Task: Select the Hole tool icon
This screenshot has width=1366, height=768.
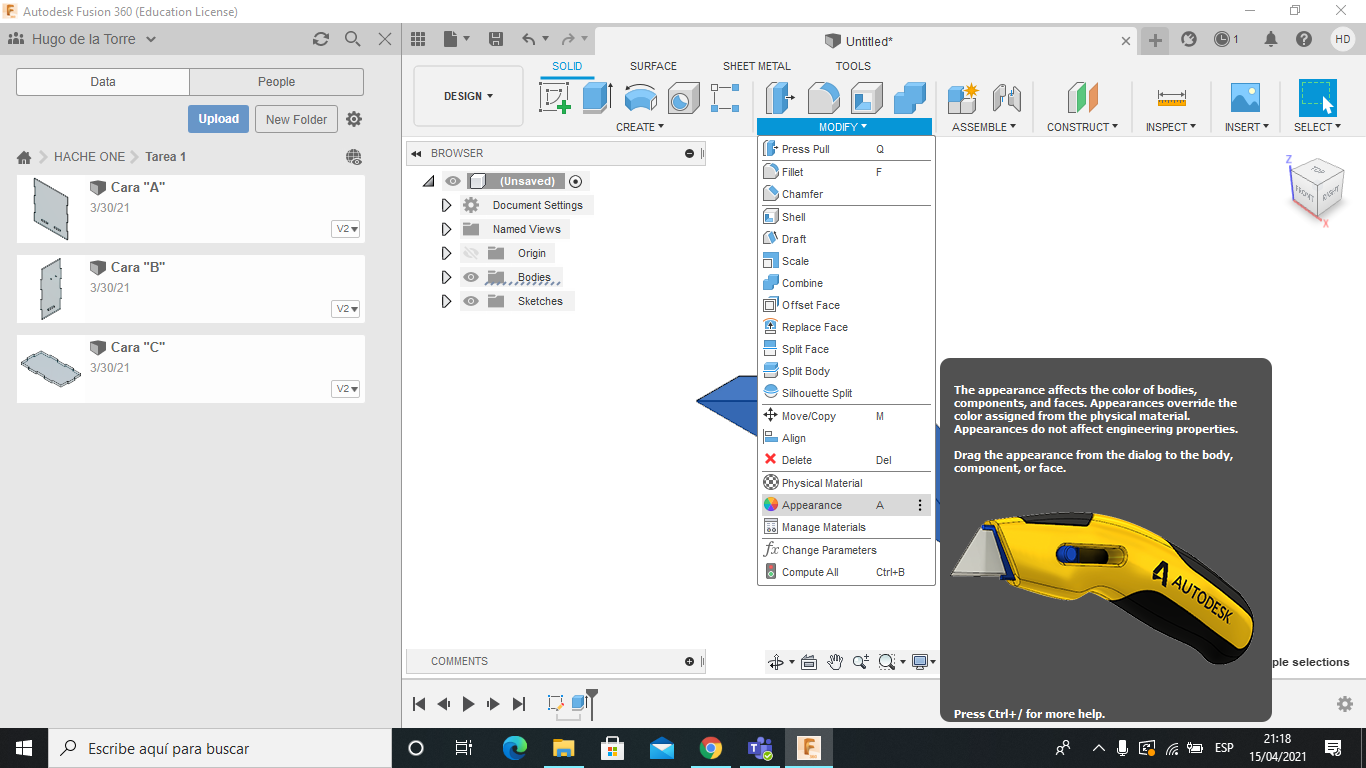Action: pos(684,98)
